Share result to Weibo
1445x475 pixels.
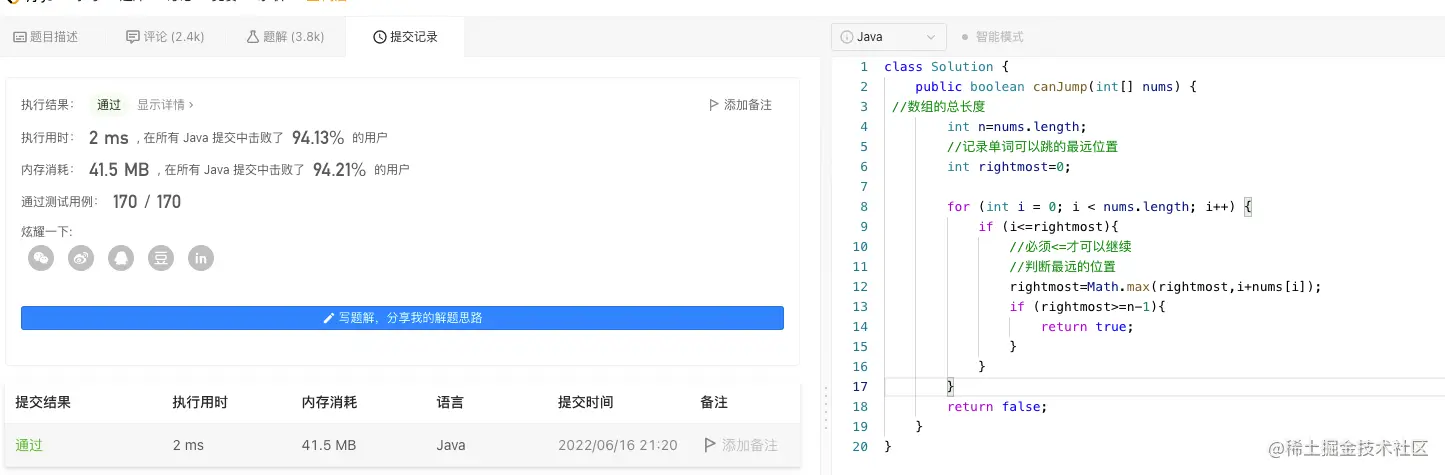[x=81, y=258]
